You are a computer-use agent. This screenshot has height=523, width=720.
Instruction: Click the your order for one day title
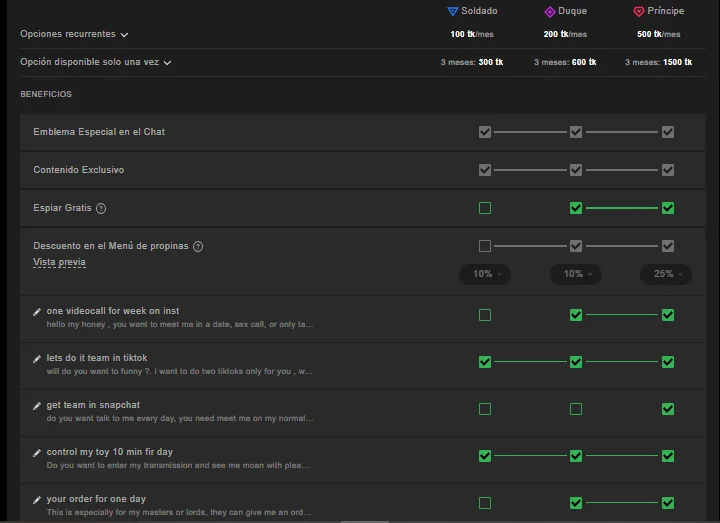click(x=96, y=499)
